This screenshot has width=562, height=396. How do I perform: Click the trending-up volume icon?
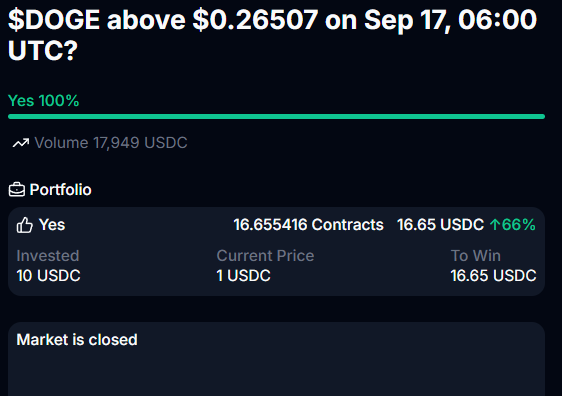click(x=21, y=143)
